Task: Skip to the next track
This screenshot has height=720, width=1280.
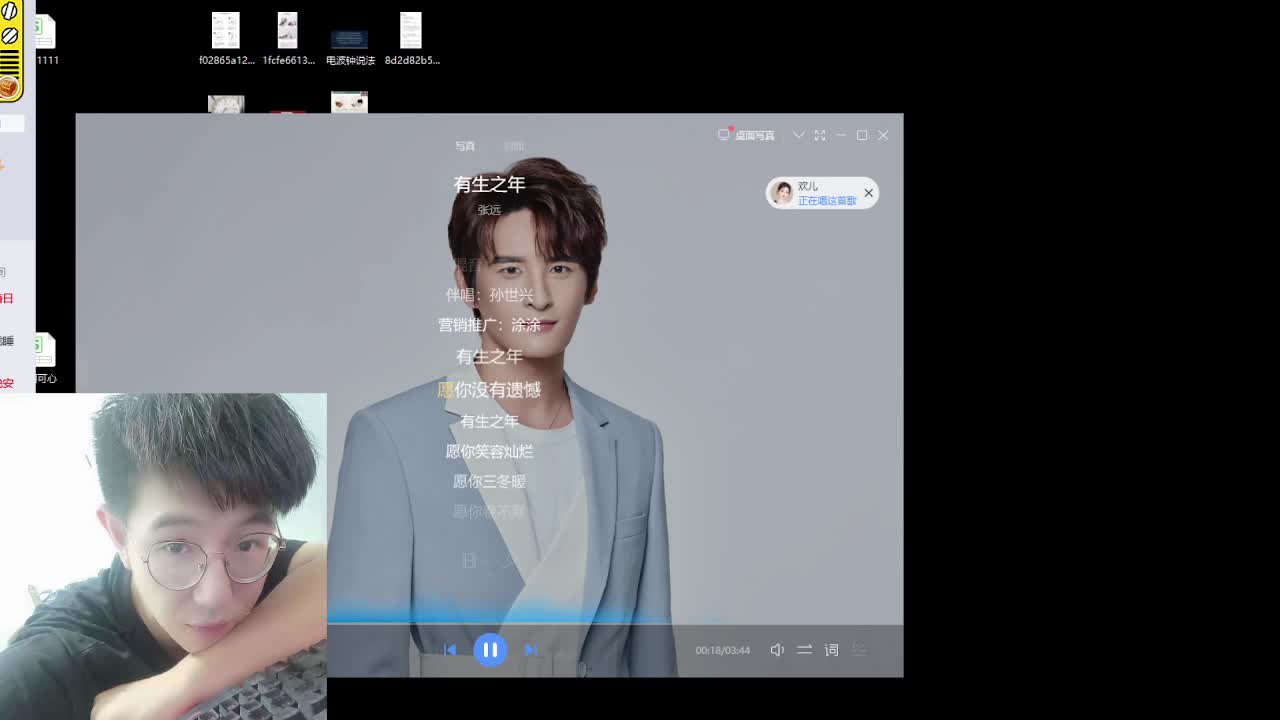Action: pos(531,650)
